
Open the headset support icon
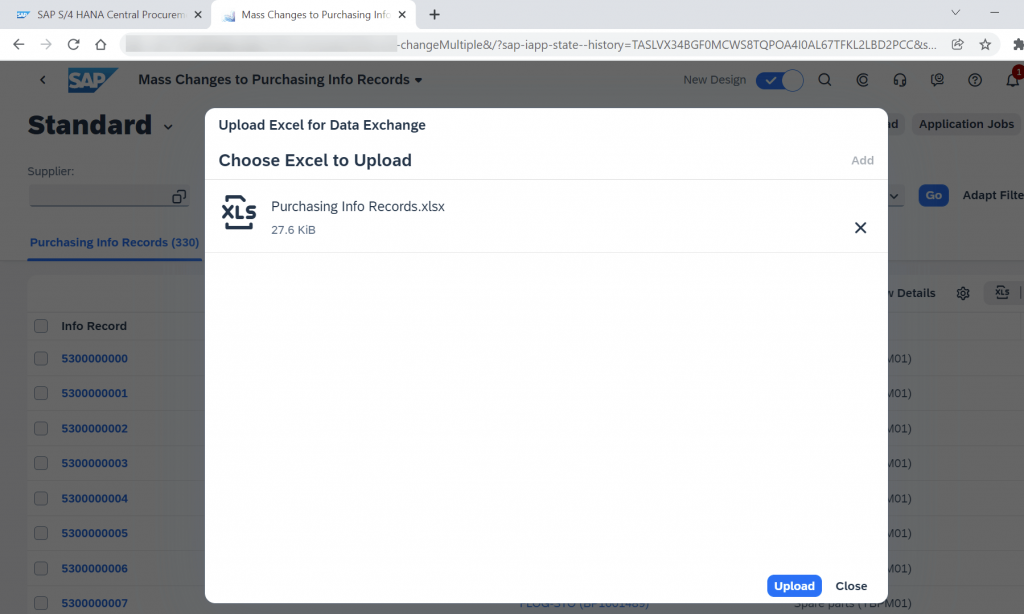click(x=899, y=80)
